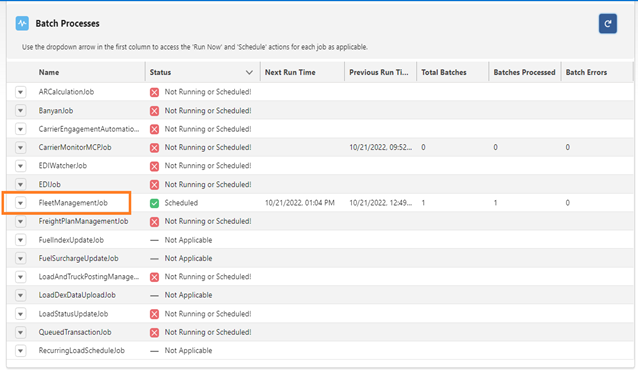Expand the Status column header chevron
638x373 pixels.
click(x=249, y=72)
